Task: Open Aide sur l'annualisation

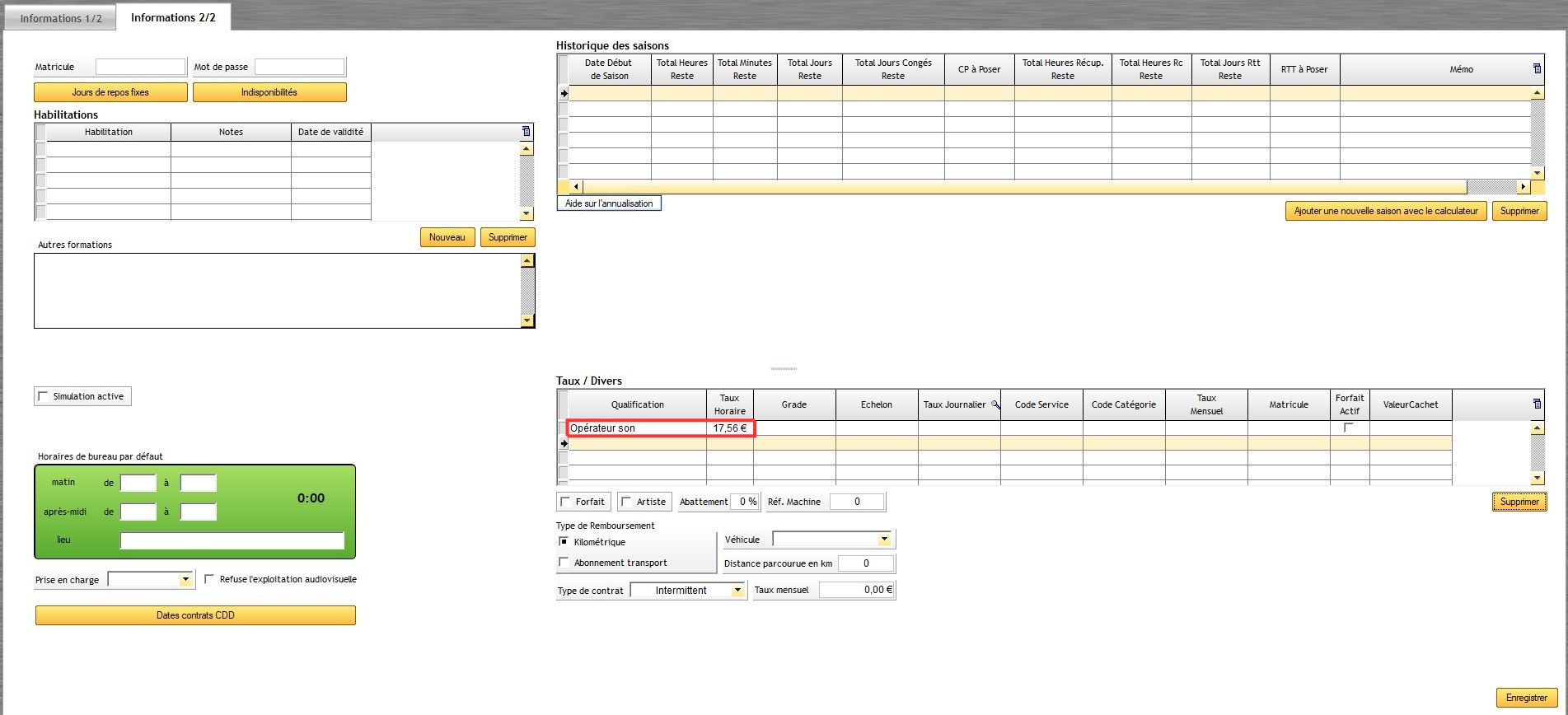Action: point(609,203)
